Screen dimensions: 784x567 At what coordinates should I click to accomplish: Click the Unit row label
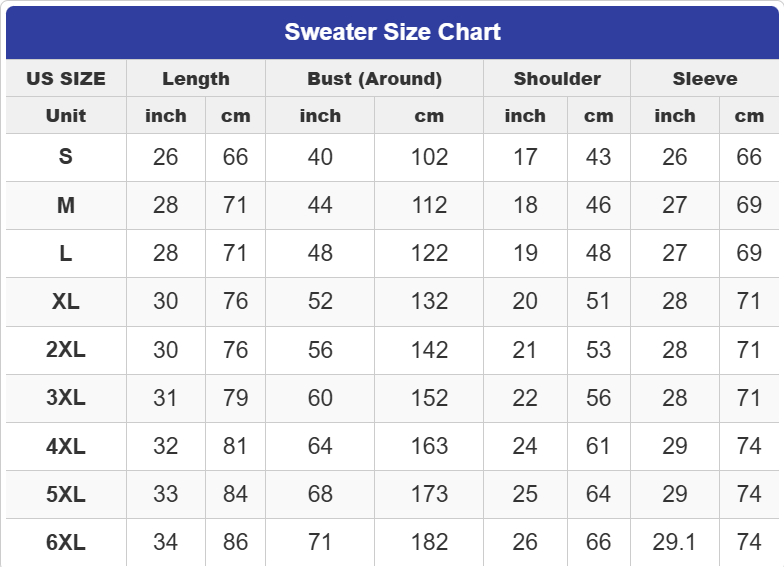point(66,116)
